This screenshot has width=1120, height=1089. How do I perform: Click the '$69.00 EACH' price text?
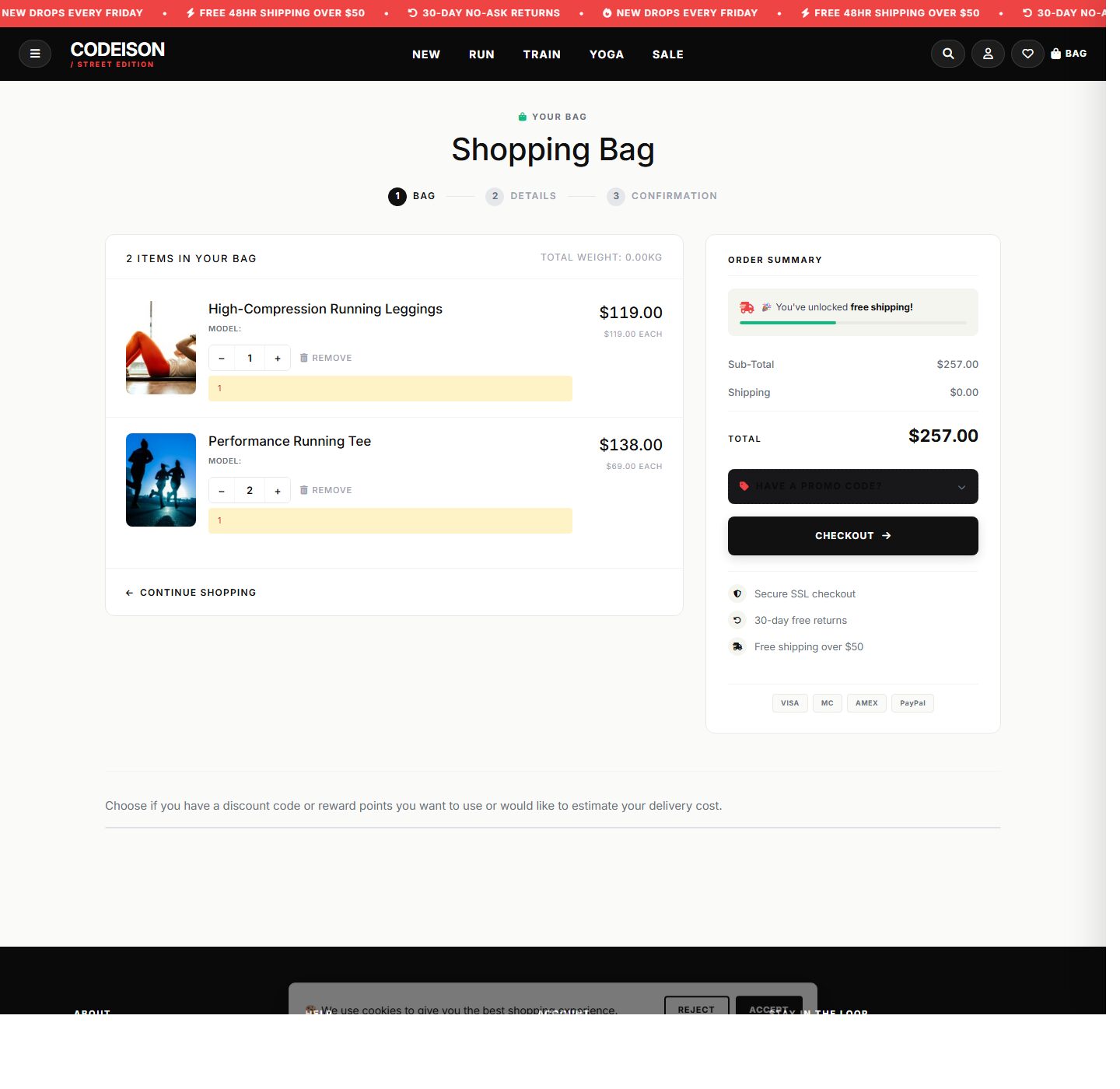click(x=634, y=467)
